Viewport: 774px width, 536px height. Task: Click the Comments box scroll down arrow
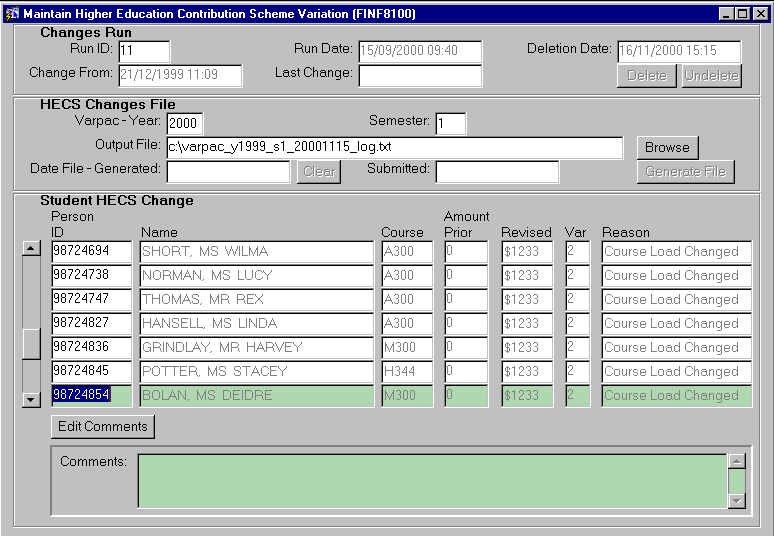coord(738,500)
